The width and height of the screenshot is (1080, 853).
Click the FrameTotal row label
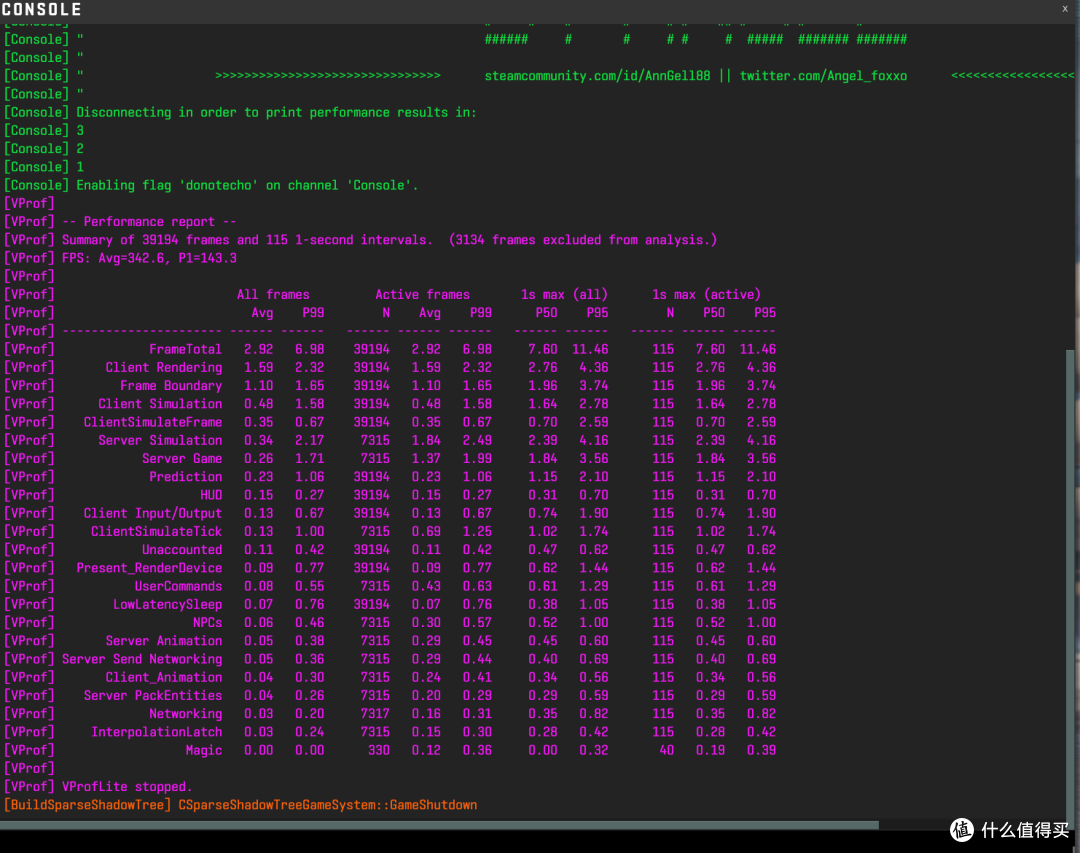pyautogui.click(x=185, y=349)
